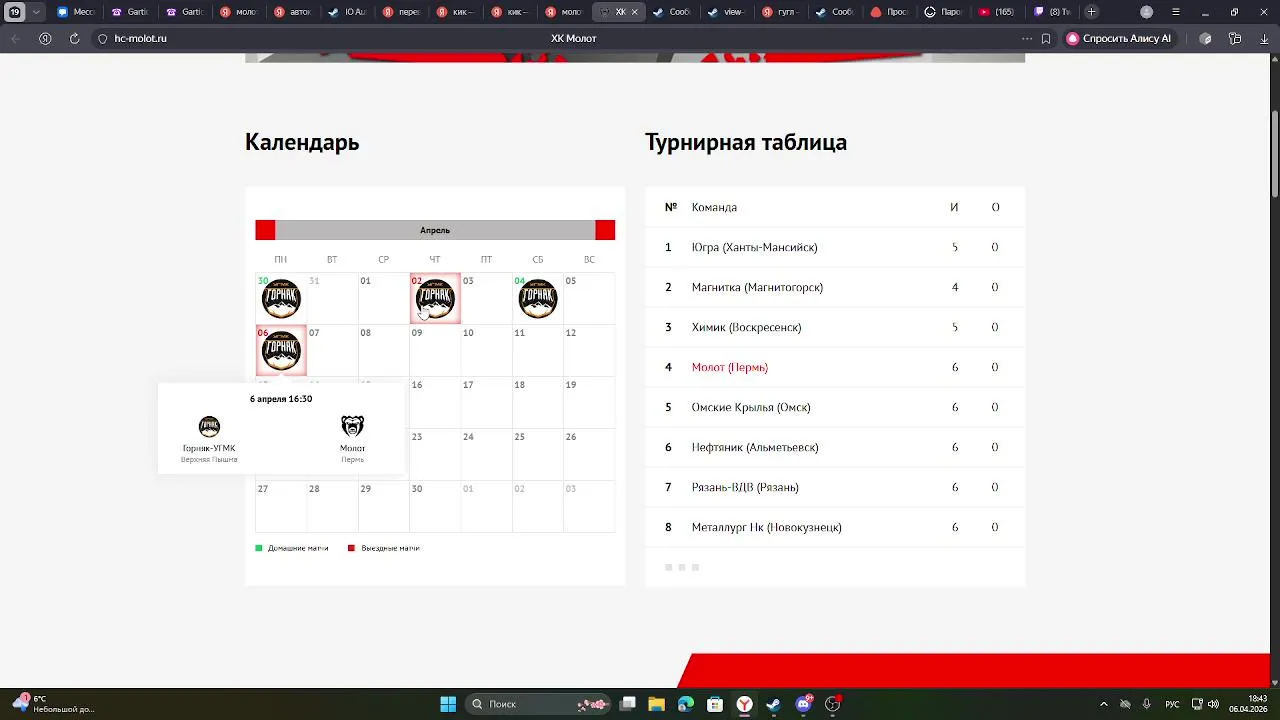Close the current ХК tab
The width and height of the screenshot is (1280, 720).
[634, 12]
